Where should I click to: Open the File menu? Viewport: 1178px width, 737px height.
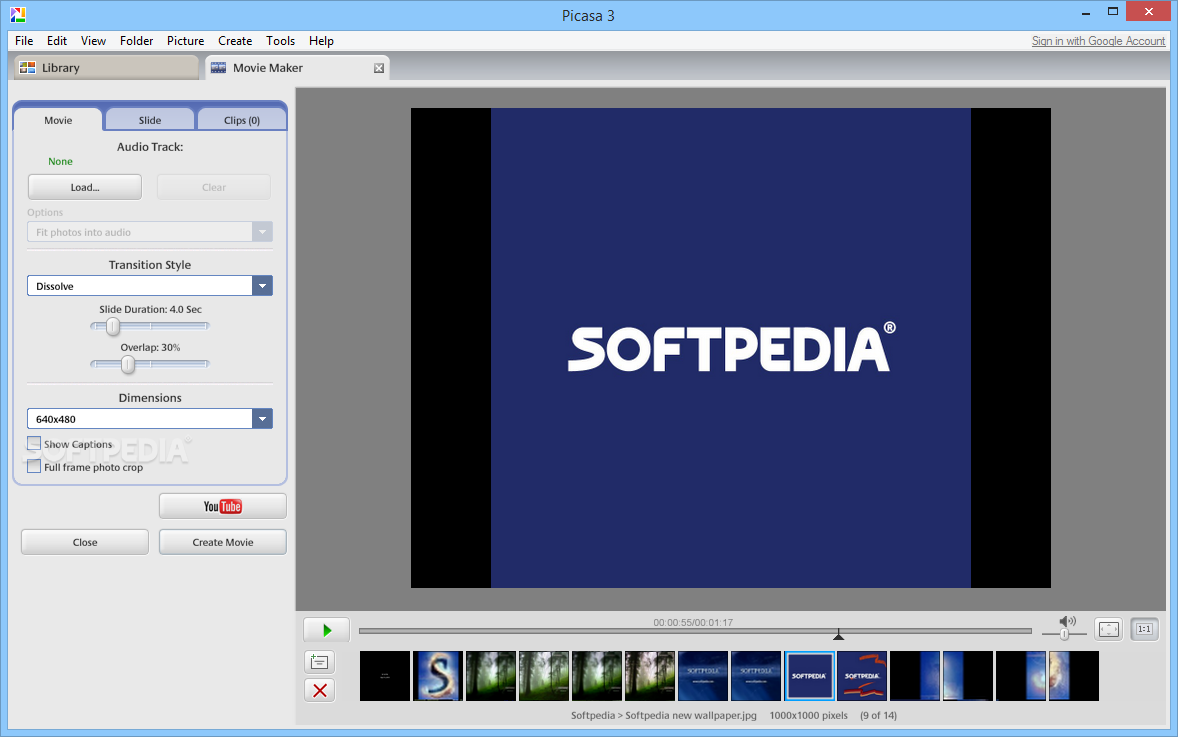(24, 41)
